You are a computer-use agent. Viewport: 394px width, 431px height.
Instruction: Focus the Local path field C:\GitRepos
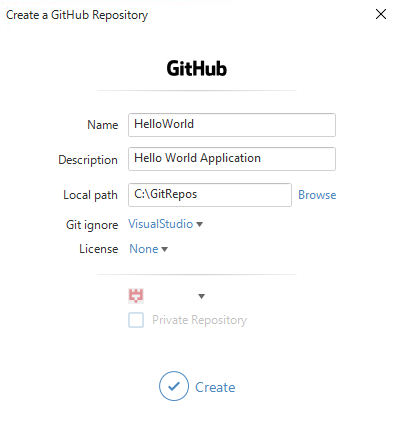point(210,195)
